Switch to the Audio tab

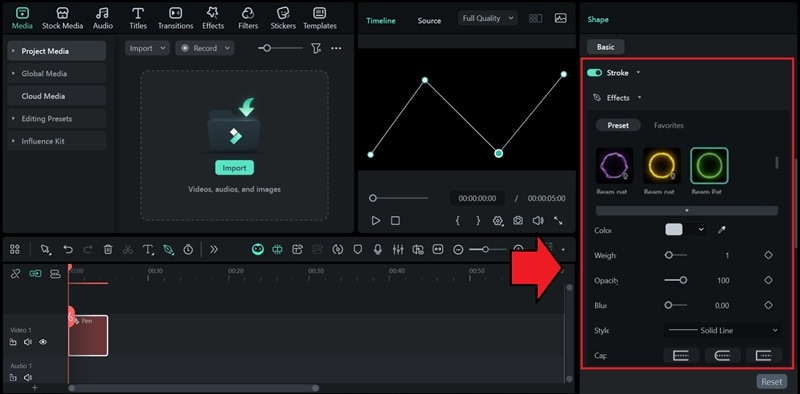(104, 18)
